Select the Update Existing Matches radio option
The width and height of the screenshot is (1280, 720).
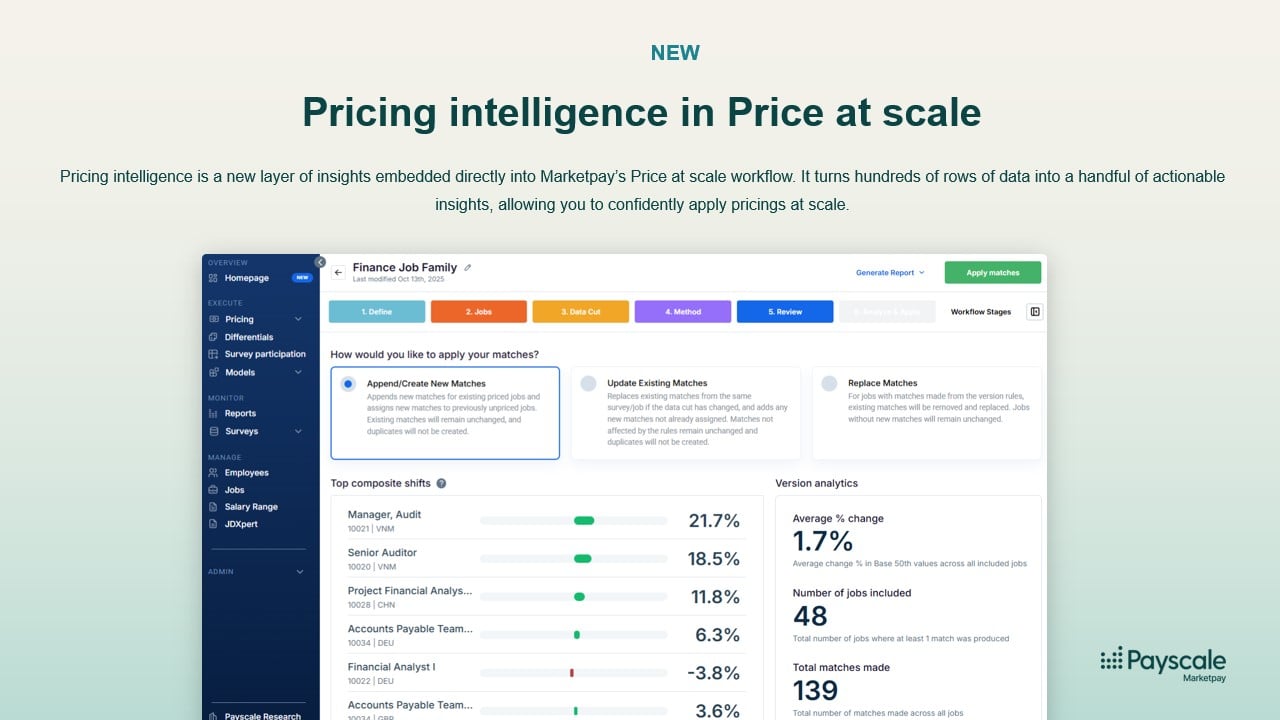[588, 383]
